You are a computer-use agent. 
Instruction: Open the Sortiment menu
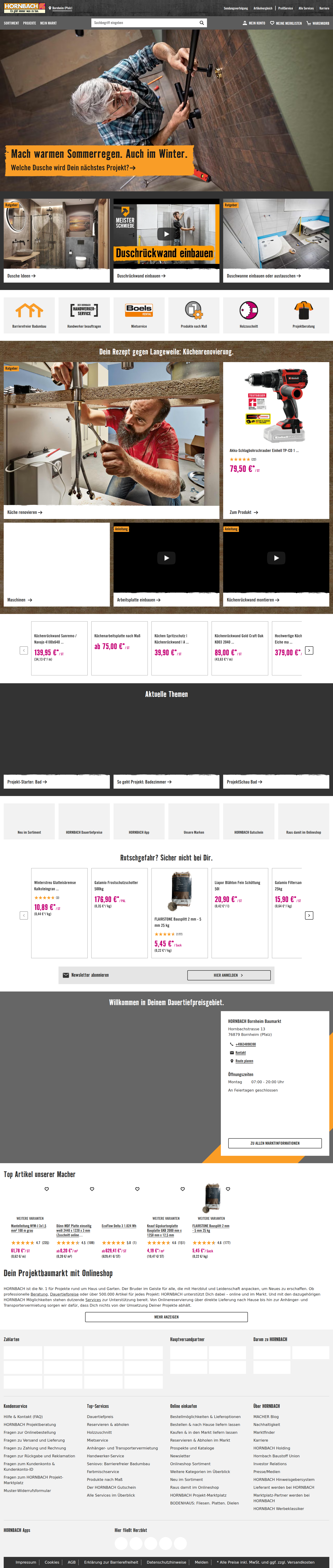point(11,23)
